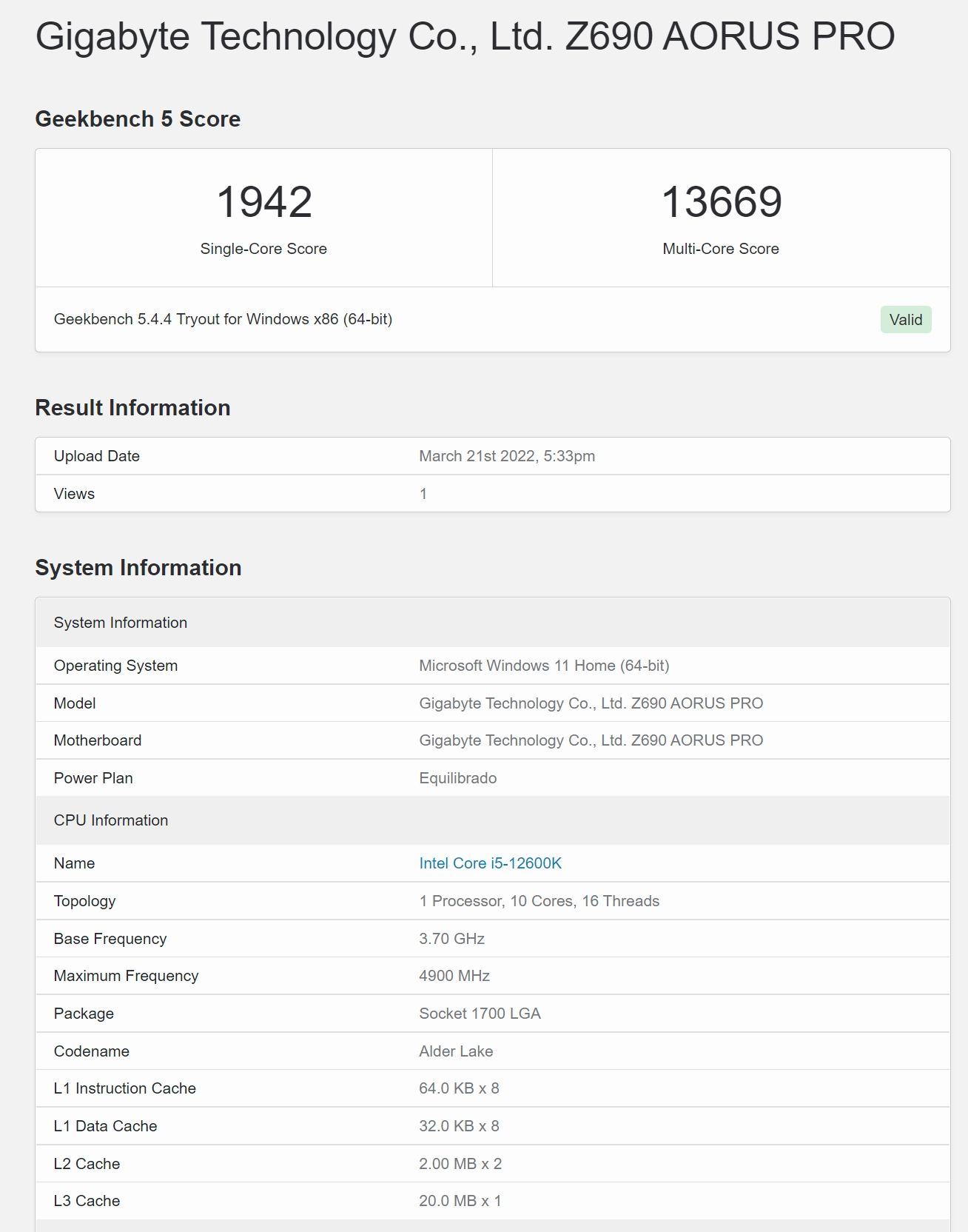Click "Geekbench 5.4.4 Tryout for Windows x86 (64-bit)"
The image size is (968, 1232).
tap(223, 319)
